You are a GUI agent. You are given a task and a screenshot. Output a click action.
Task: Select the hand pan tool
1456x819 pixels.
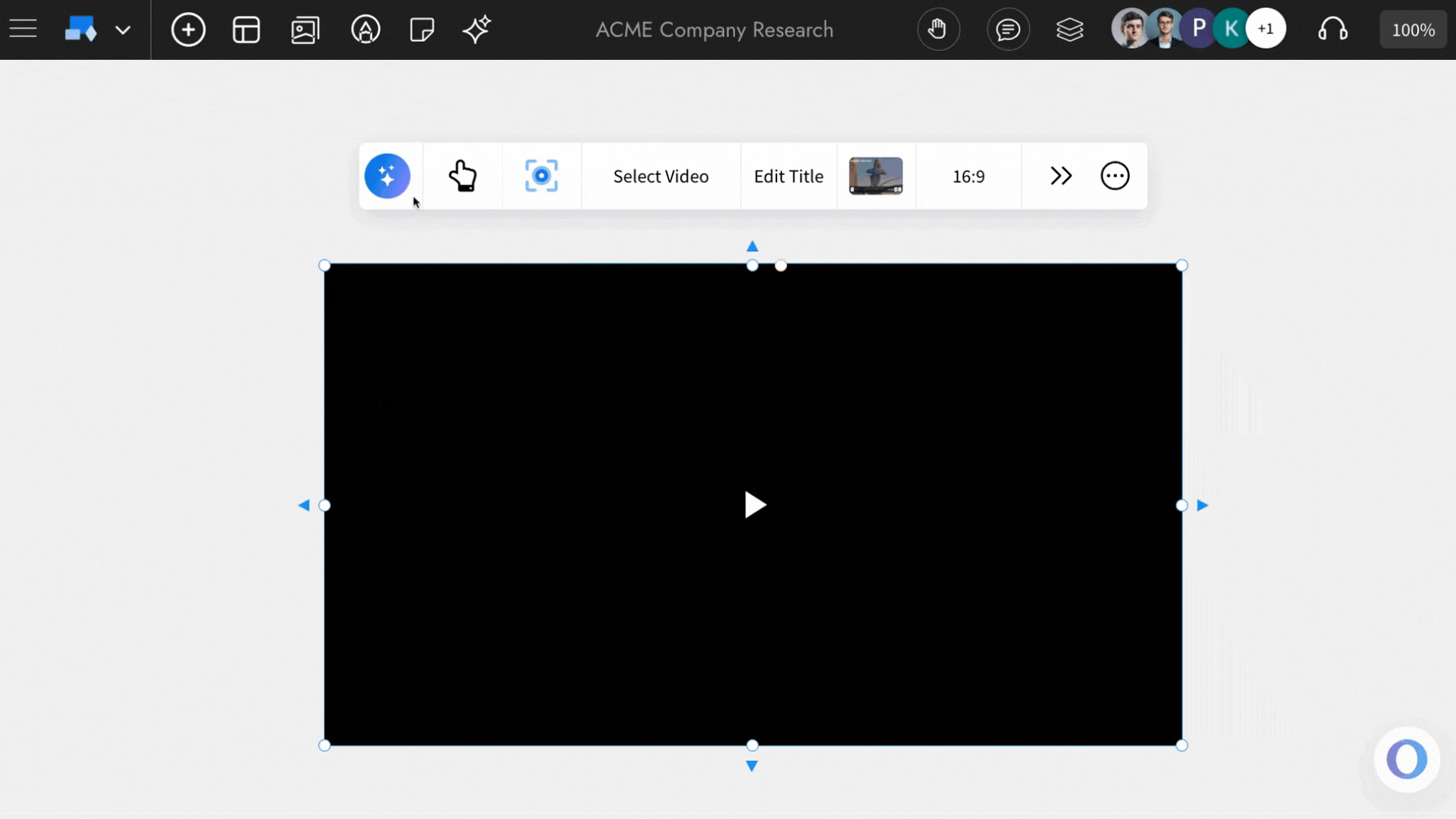[x=938, y=29]
